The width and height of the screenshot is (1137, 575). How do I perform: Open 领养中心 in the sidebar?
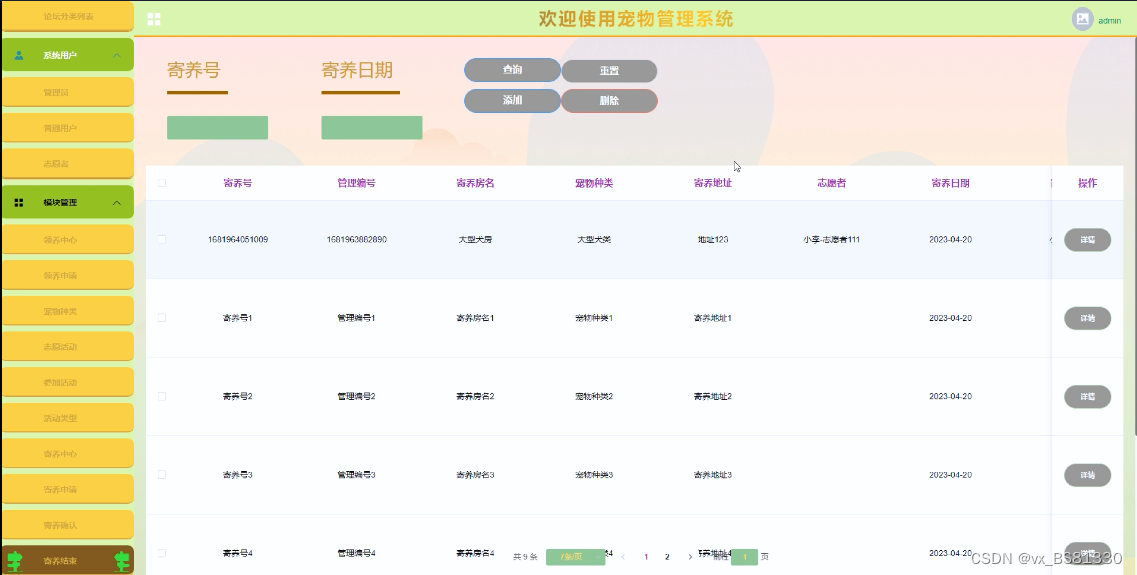(68, 239)
